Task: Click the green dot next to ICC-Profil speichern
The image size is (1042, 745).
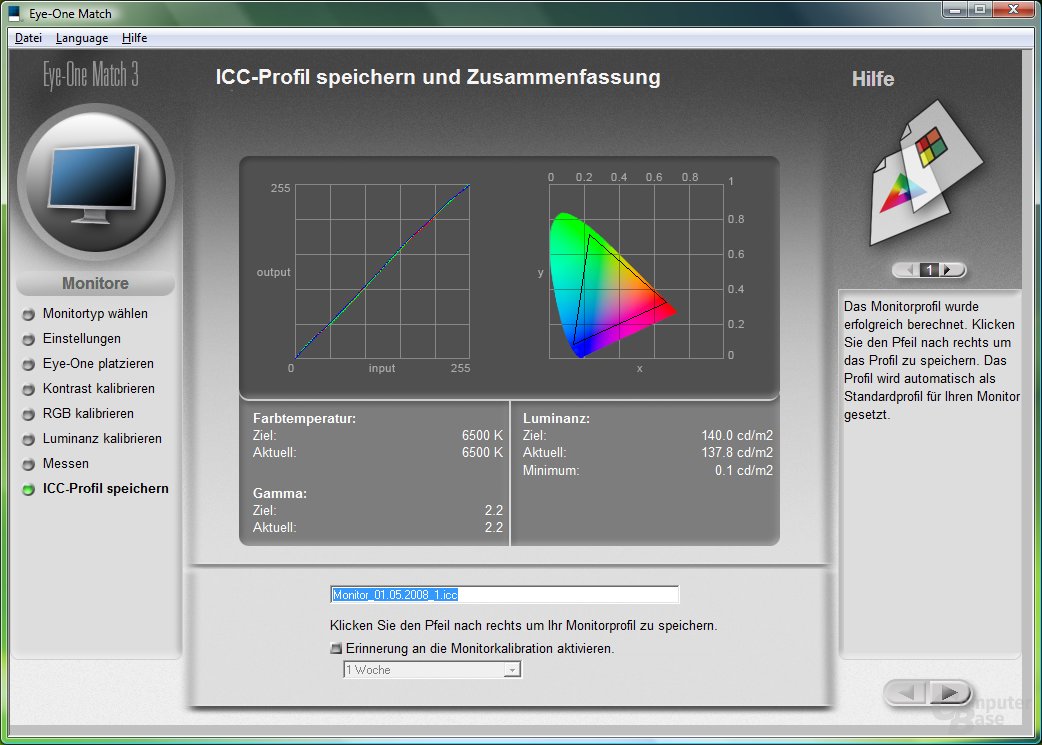Action: [29, 490]
